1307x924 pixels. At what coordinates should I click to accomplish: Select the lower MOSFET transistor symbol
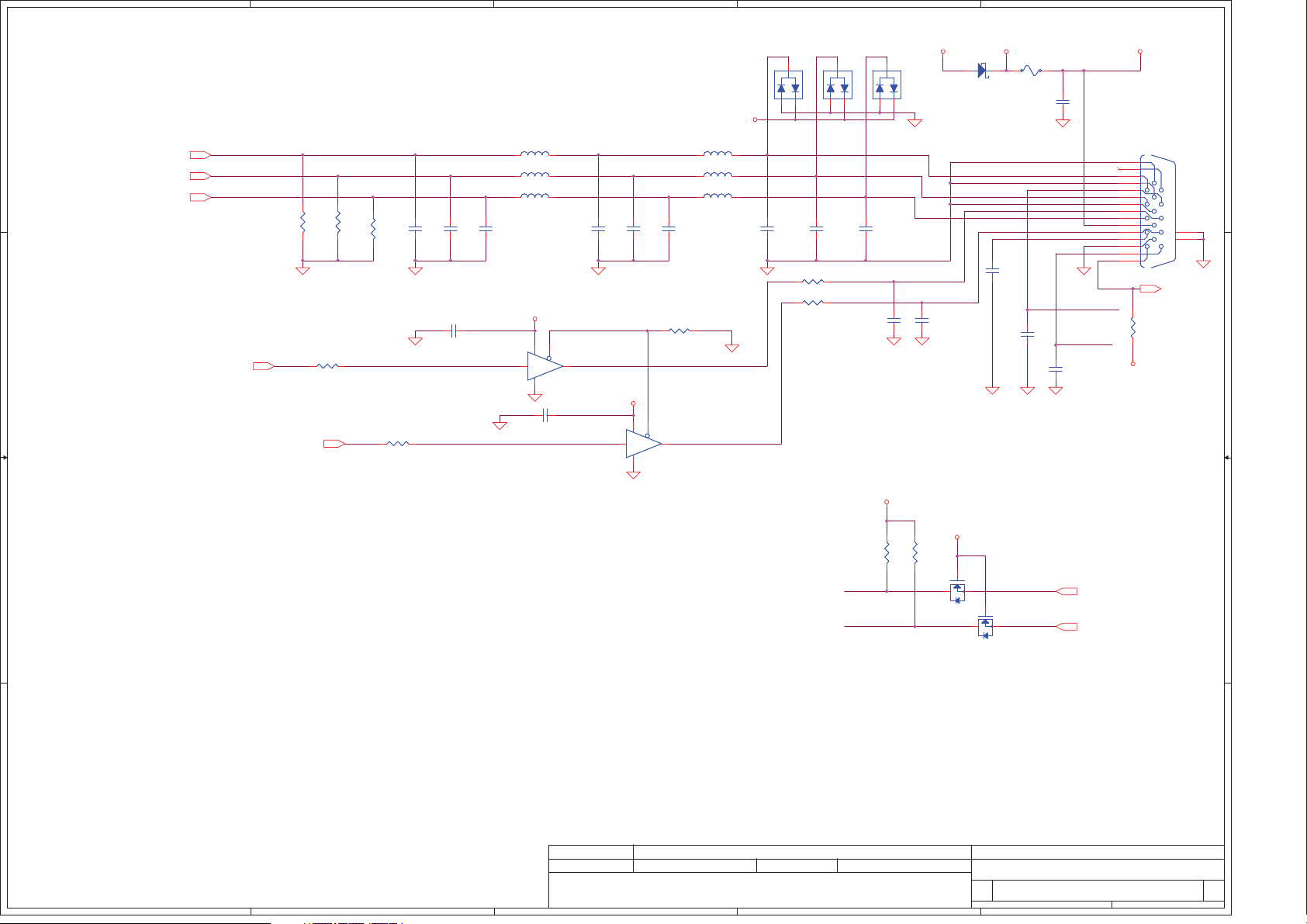coord(985,626)
